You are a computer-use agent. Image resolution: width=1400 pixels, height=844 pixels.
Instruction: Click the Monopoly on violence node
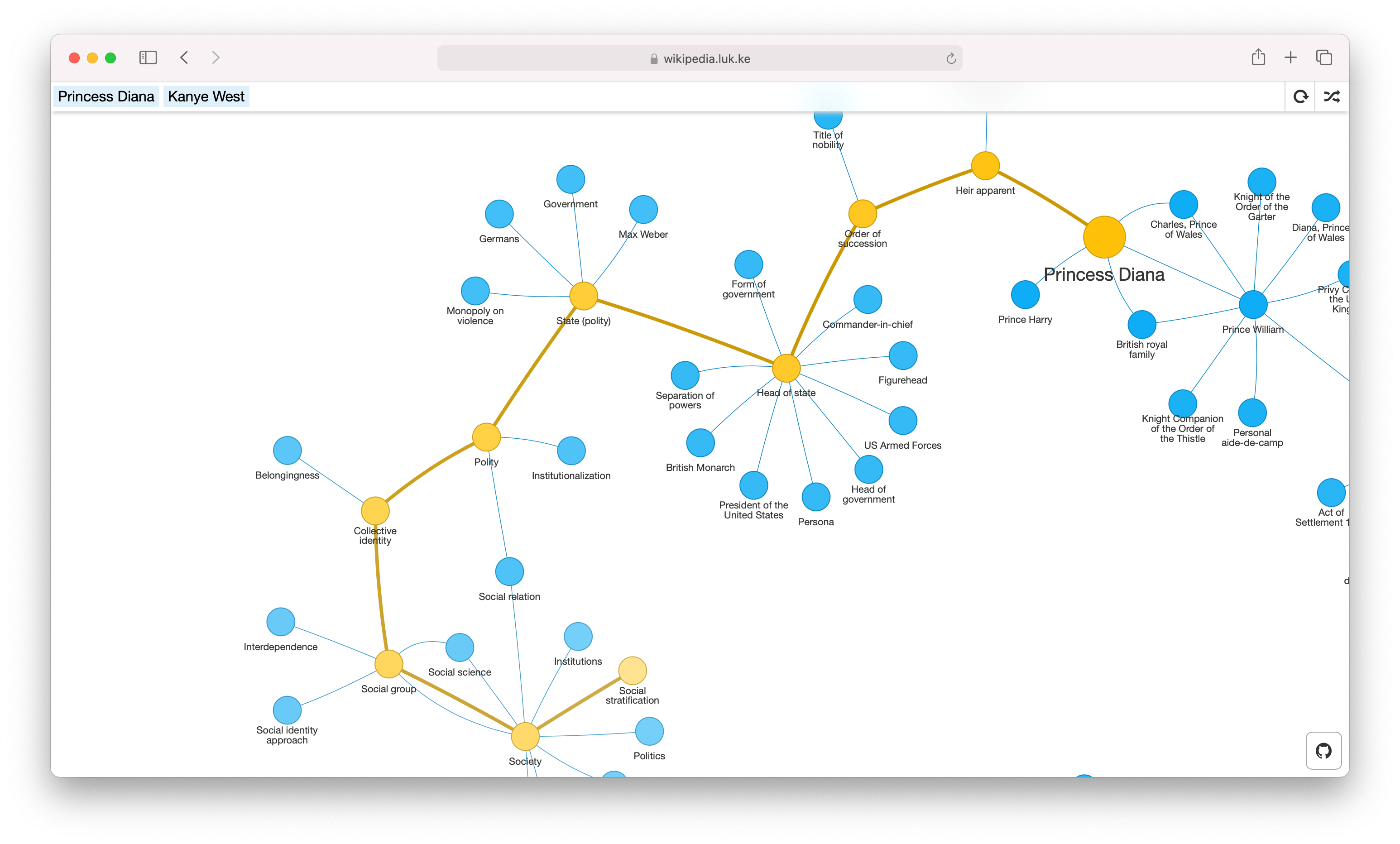475,291
